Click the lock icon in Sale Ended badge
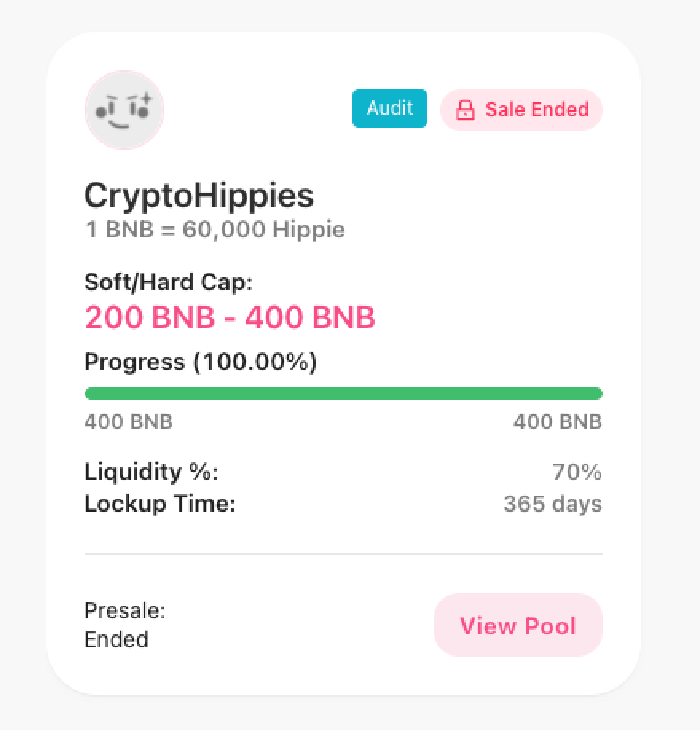Image resolution: width=700 pixels, height=730 pixels. (465, 110)
